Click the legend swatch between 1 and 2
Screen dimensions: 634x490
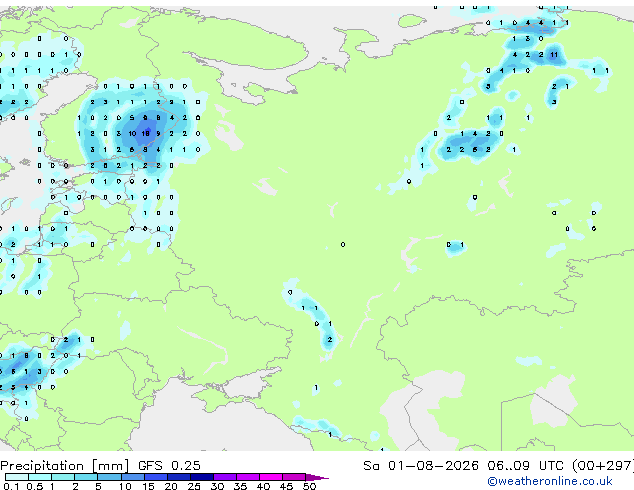click(x=63, y=477)
